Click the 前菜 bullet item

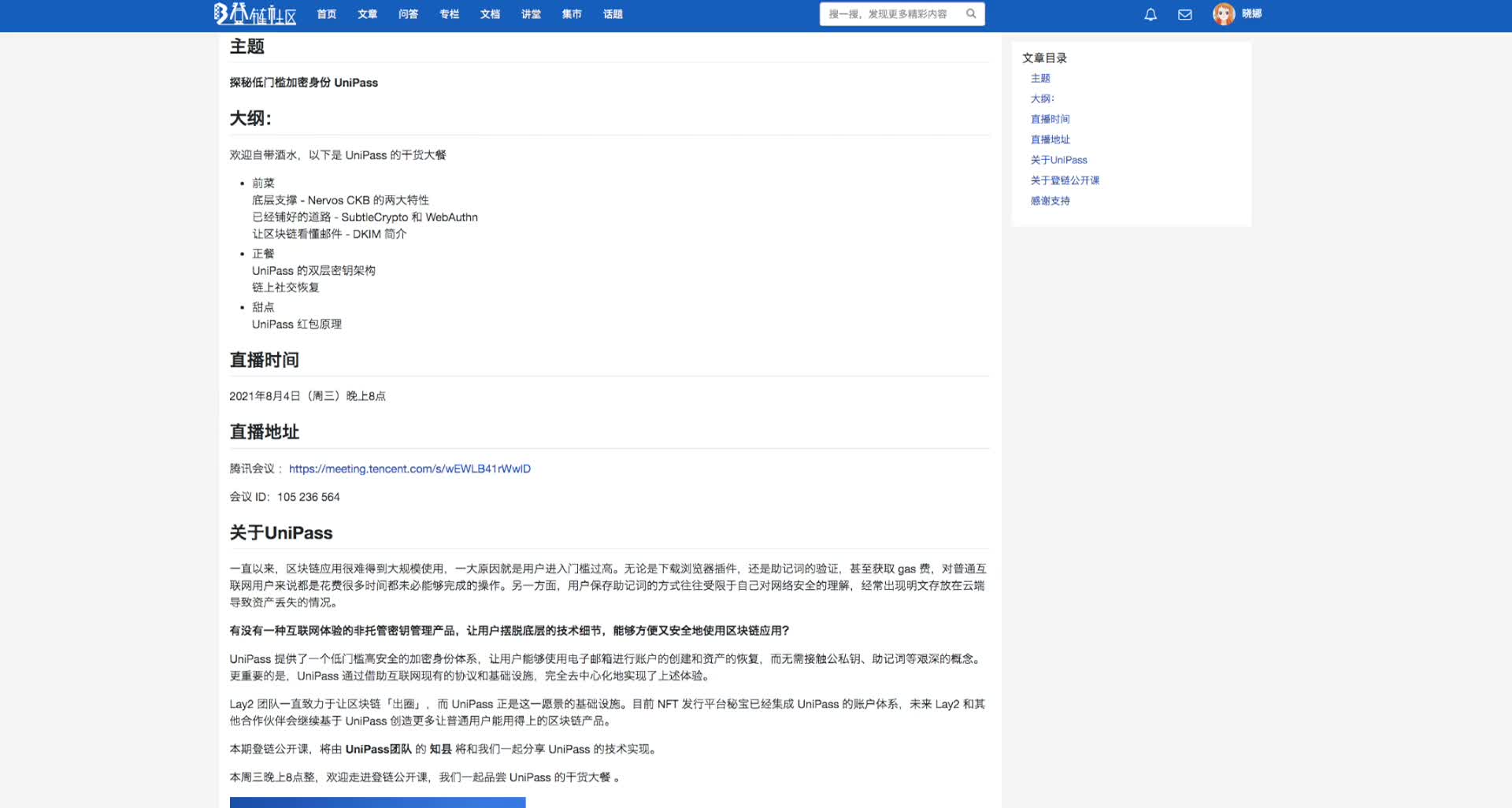263,183
